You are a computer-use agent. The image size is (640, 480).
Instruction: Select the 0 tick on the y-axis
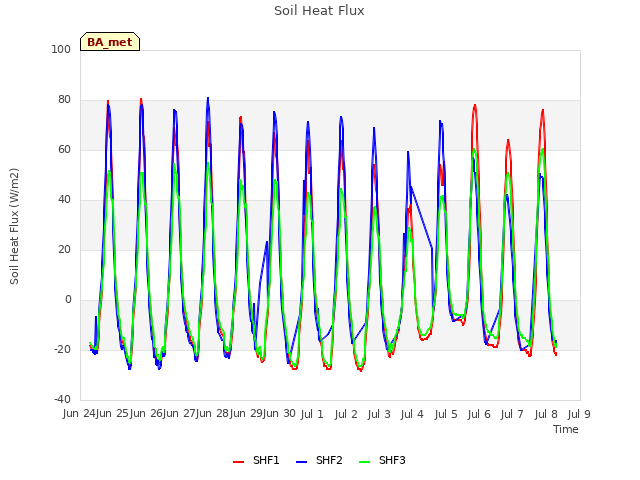[68, 300]
